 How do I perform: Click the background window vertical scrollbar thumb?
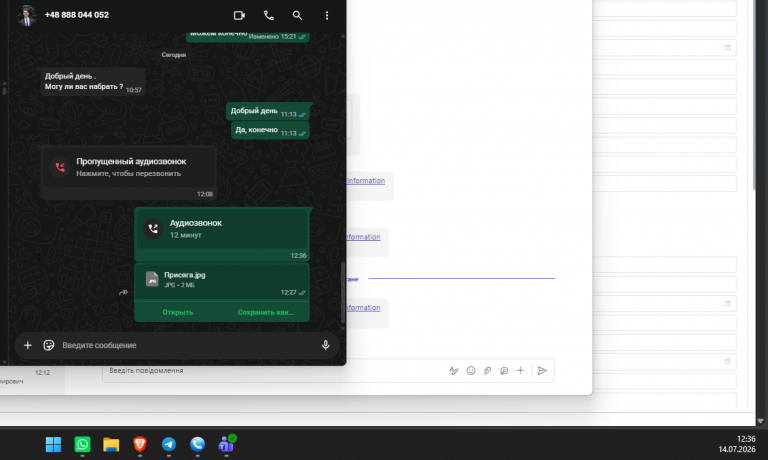(754, 96)
